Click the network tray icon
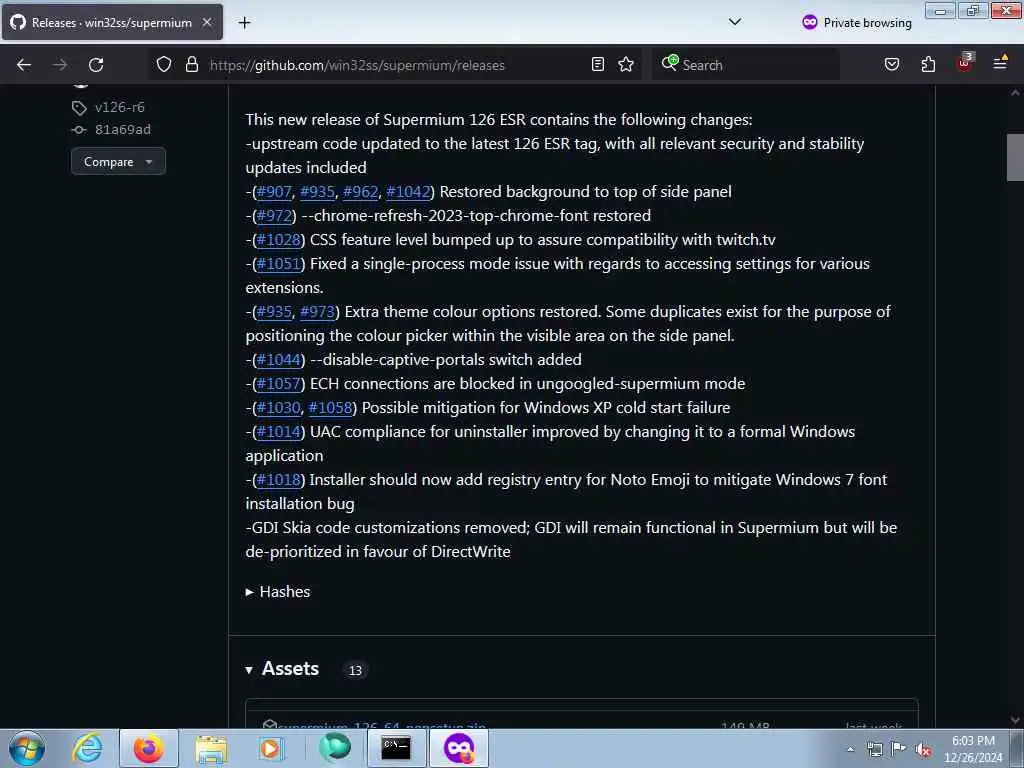1024x768 pixels. pos(874,749)
